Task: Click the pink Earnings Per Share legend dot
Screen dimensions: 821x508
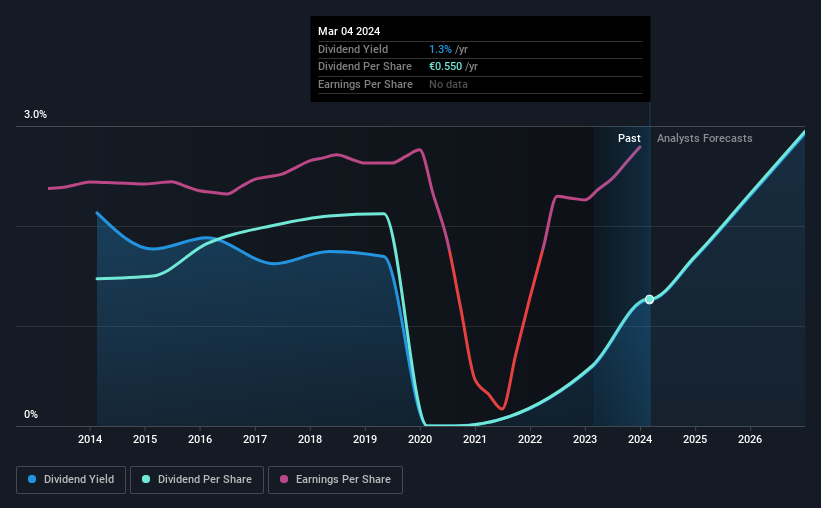Action: point(284,479)
